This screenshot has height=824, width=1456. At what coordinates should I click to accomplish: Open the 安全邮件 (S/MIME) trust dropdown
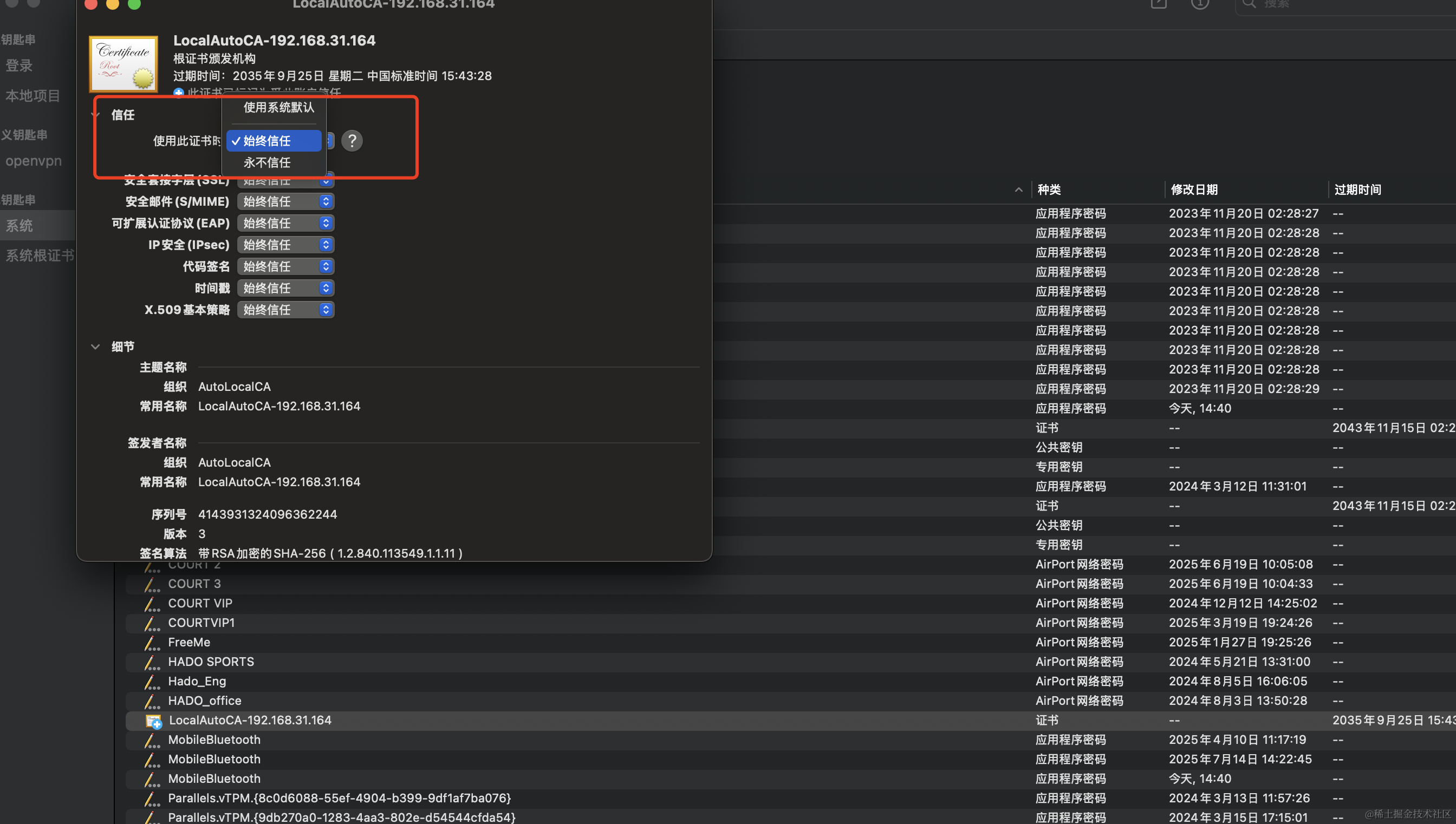pyautogui.click(x=285, y=201)
